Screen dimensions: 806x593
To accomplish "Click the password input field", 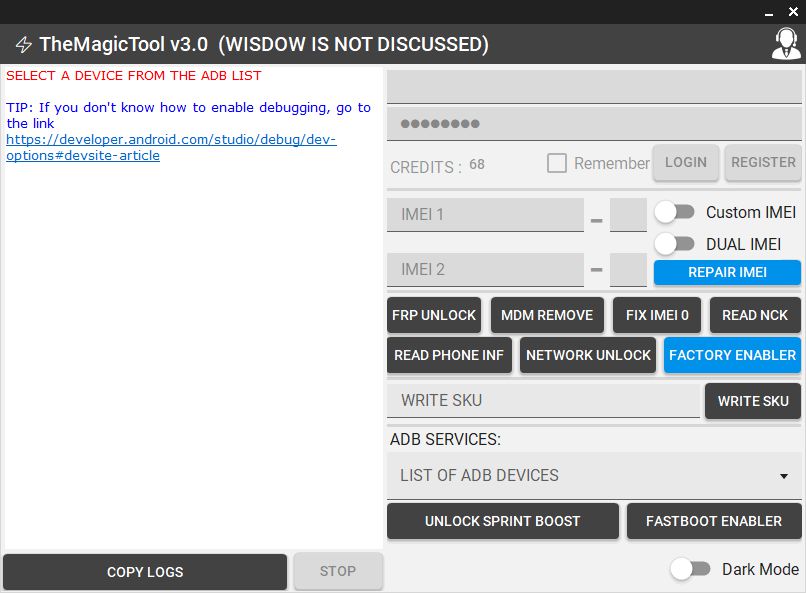I will pyautogui.click(x=594, y=125).
